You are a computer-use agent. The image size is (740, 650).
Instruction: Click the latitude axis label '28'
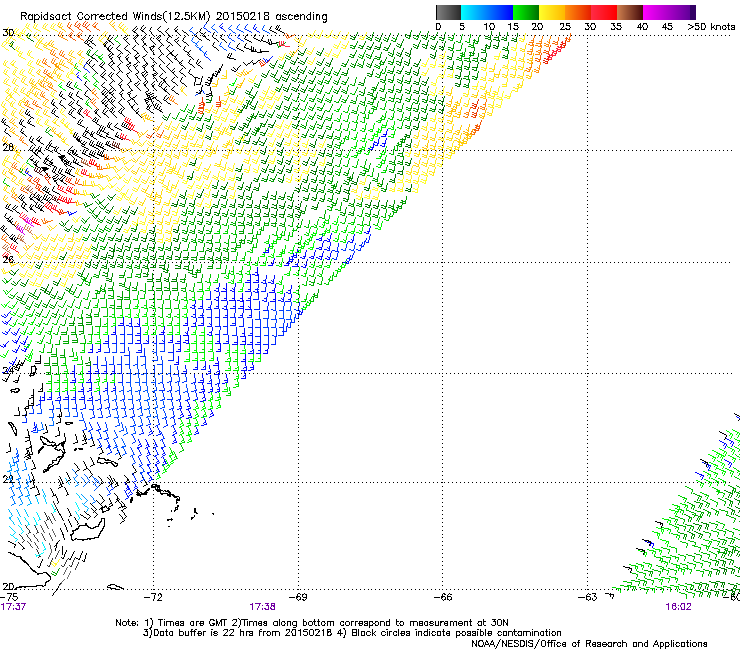pos(8,147)
